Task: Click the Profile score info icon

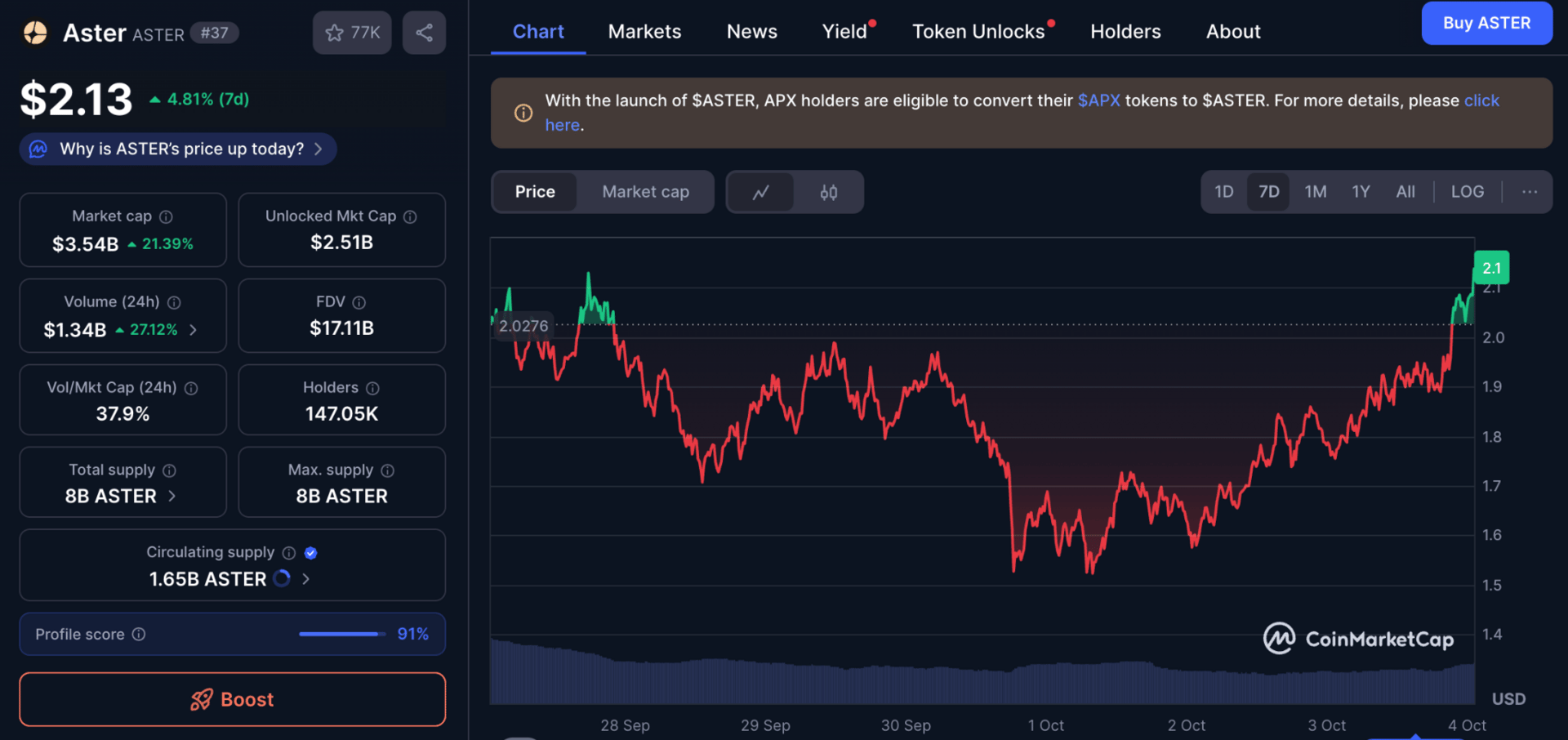Action: click(x=139, y=634)
